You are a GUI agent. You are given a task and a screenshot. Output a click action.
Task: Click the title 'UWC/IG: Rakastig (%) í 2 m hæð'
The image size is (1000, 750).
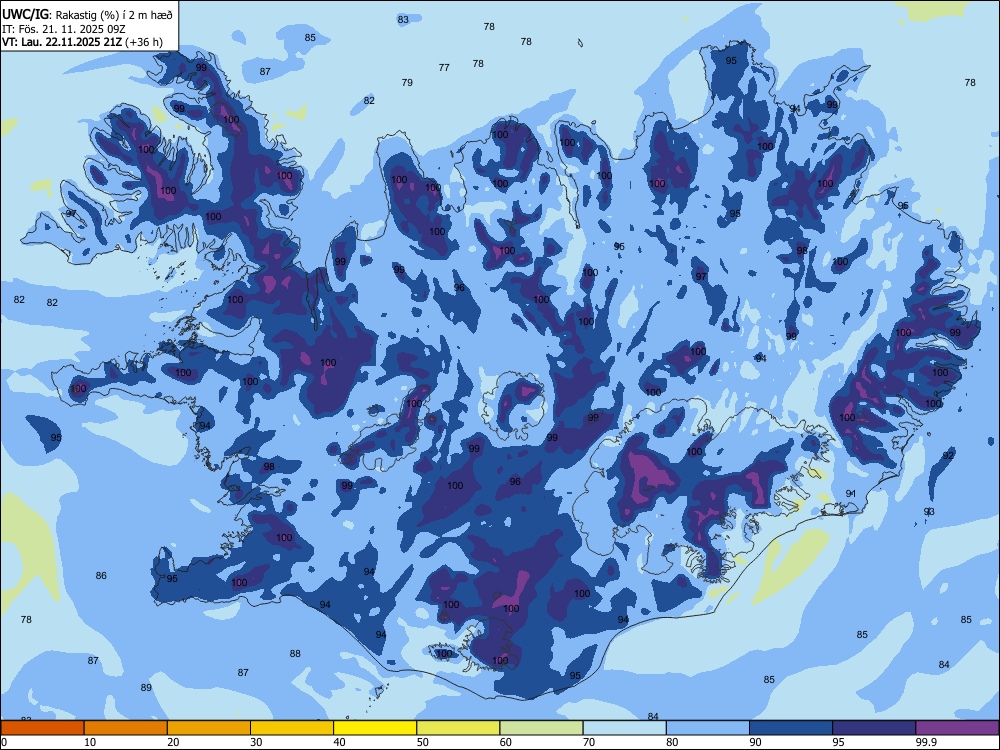(87, 15)
